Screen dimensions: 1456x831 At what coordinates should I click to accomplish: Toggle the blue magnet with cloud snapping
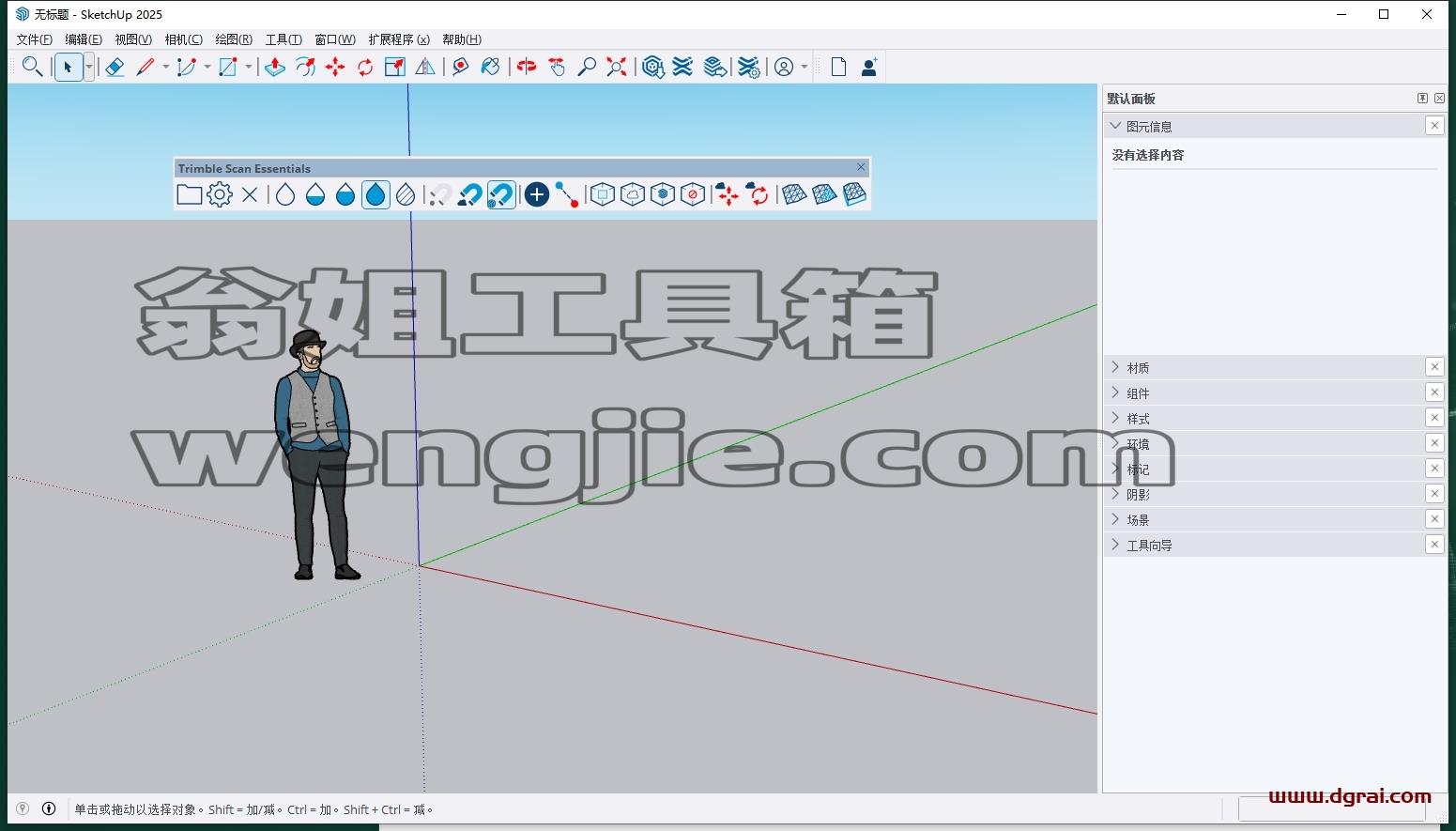pyautogui.click(x=470, y=194)
